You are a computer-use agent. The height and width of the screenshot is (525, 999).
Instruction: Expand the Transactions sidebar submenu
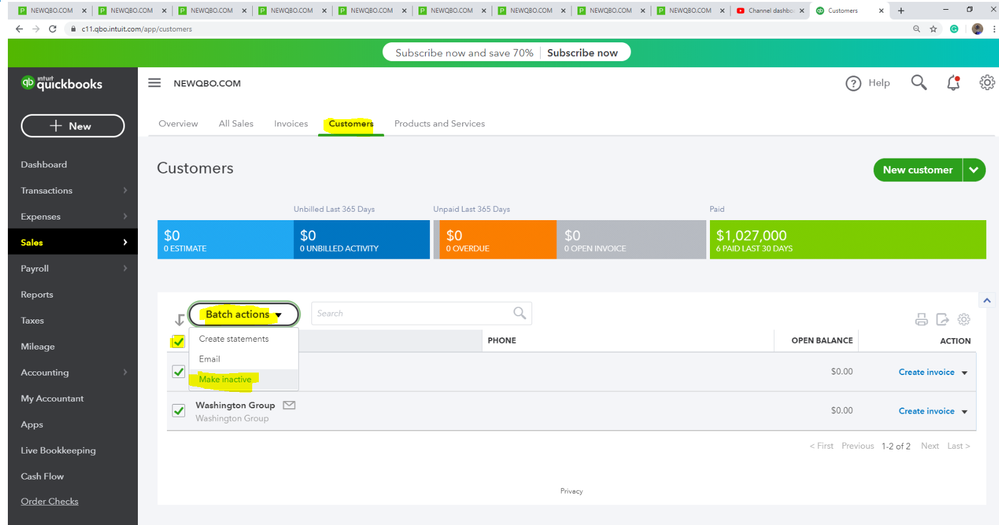pos(125,191)
